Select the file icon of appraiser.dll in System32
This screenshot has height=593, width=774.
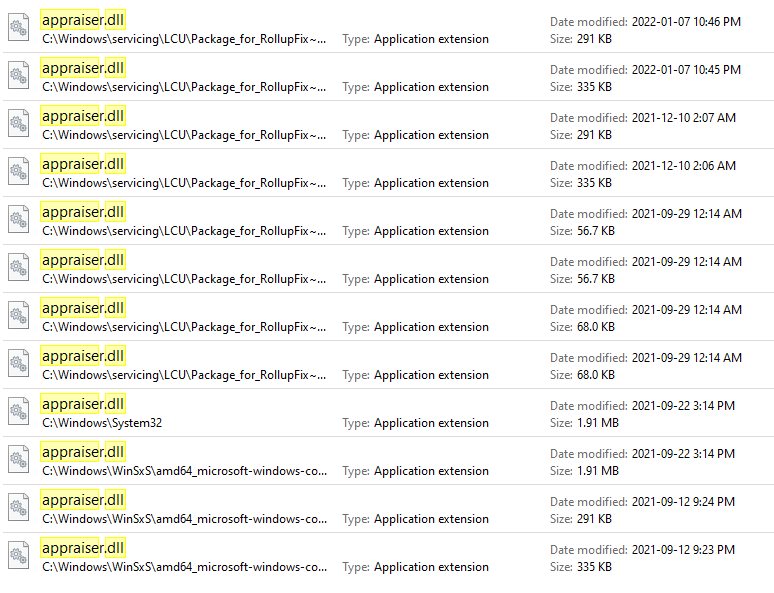click(x=19, y=411)
